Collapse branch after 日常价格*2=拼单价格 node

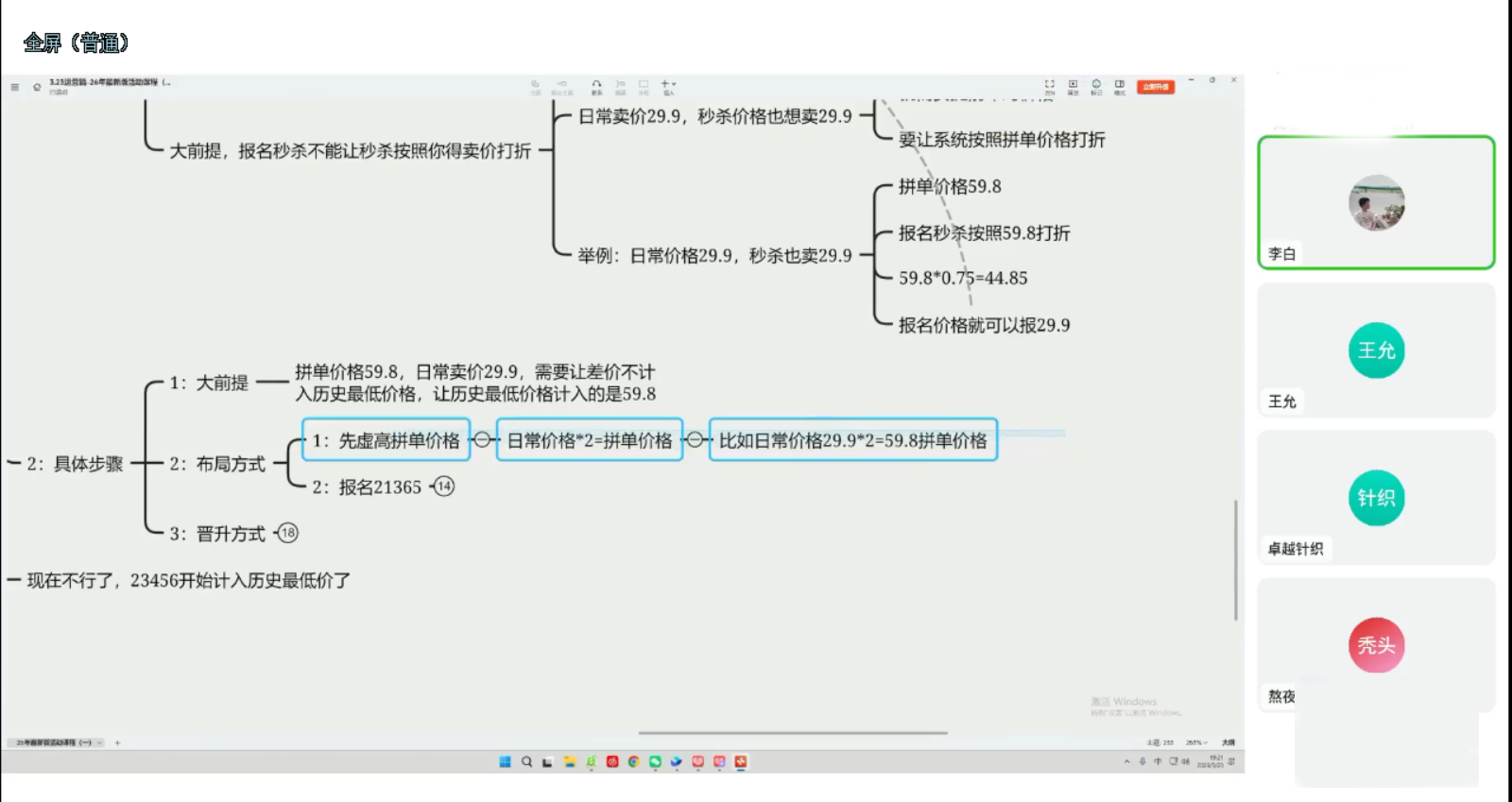pyautogui.click(x=695, y=440)
